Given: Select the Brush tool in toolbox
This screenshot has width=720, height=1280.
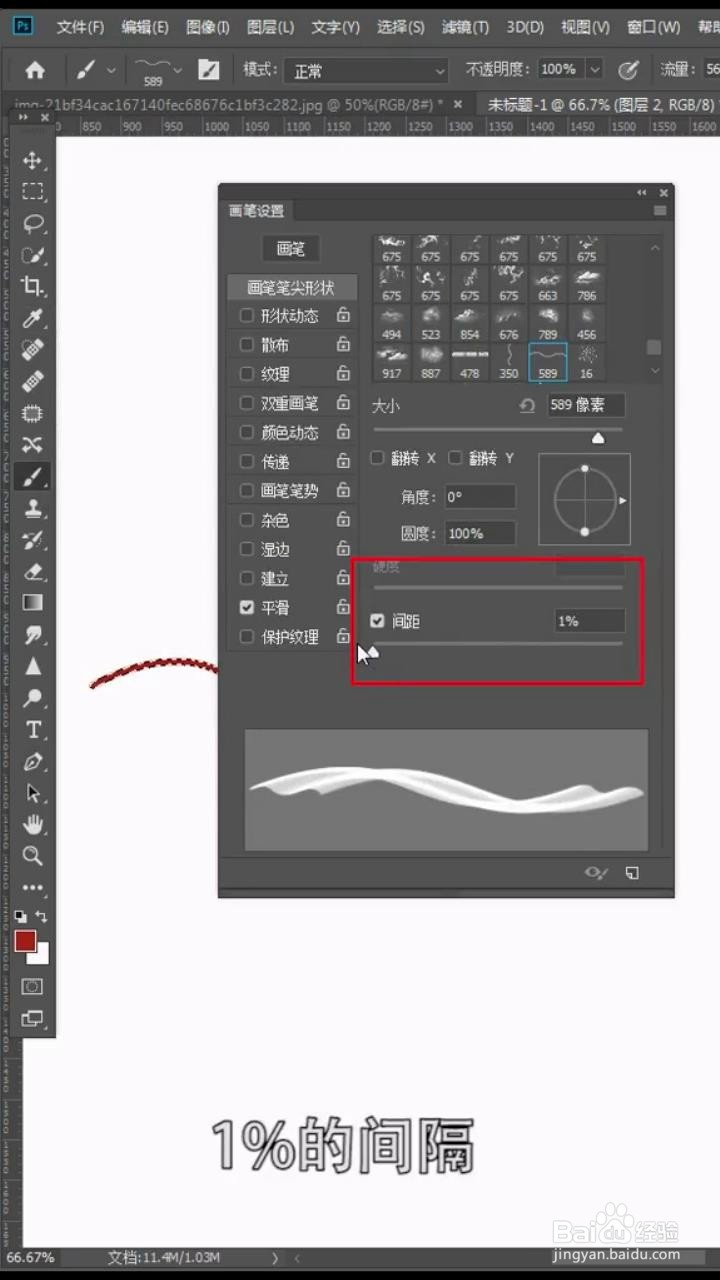Looking at the screenshot, I should coord(33,476).
